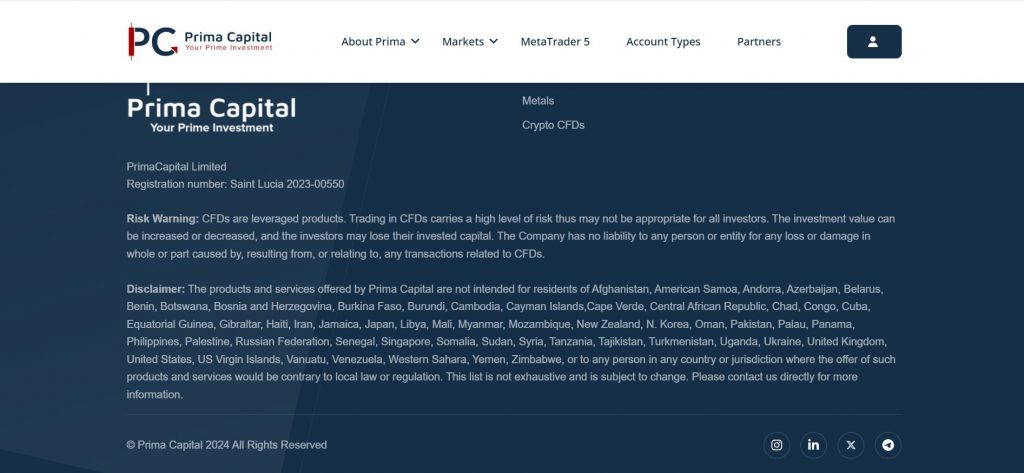This screenshot has width=1024, height=473.
Task: Open the Markets menu
Action: click(x=463, y=42)
